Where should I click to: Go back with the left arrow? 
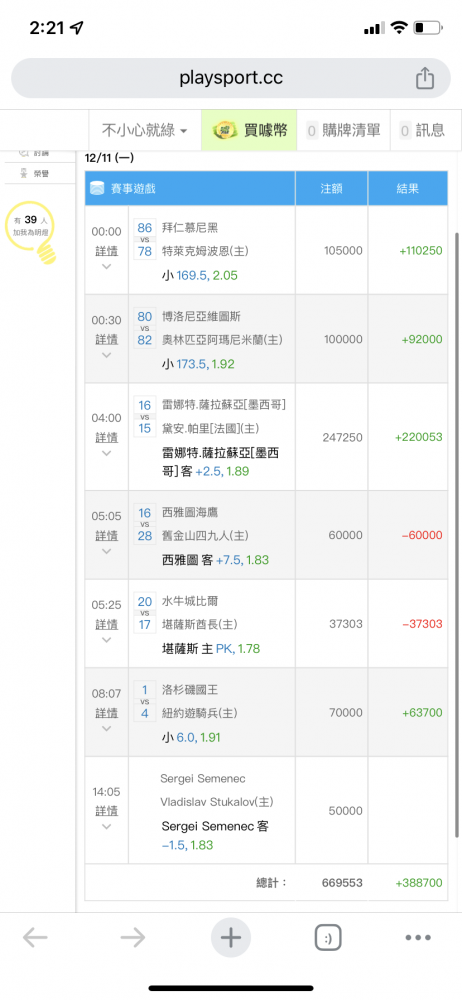pos(35,937)
